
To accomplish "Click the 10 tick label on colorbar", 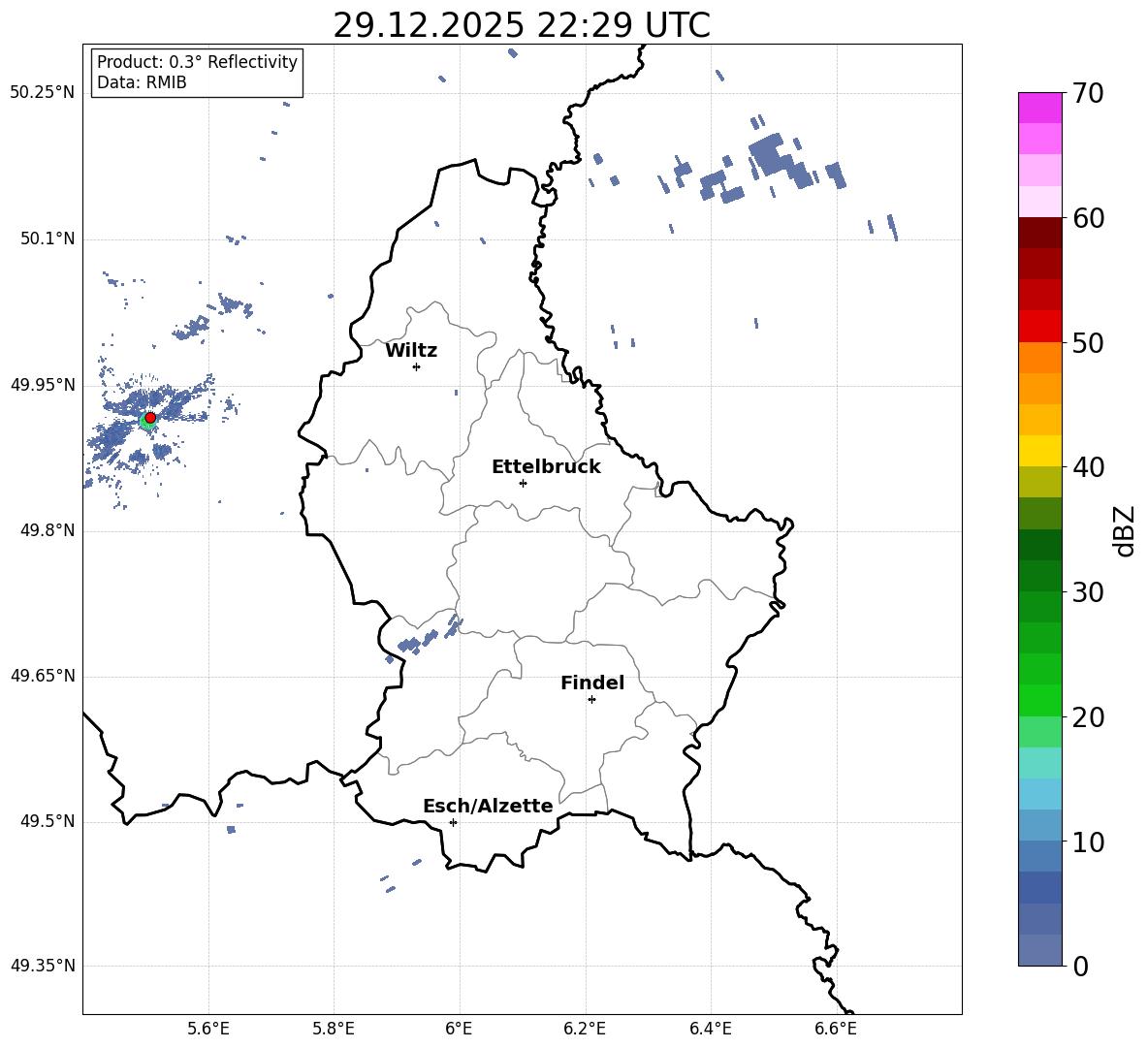I will click(1088, 842).
